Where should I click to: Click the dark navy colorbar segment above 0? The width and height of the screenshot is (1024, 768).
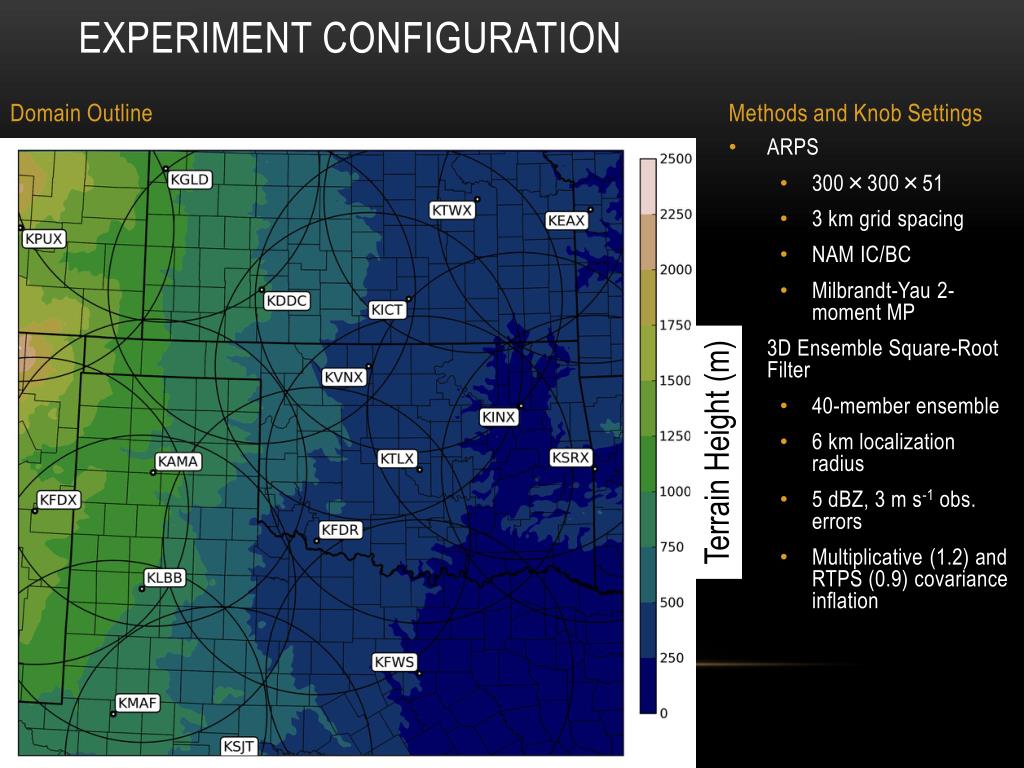pos(647,685)
